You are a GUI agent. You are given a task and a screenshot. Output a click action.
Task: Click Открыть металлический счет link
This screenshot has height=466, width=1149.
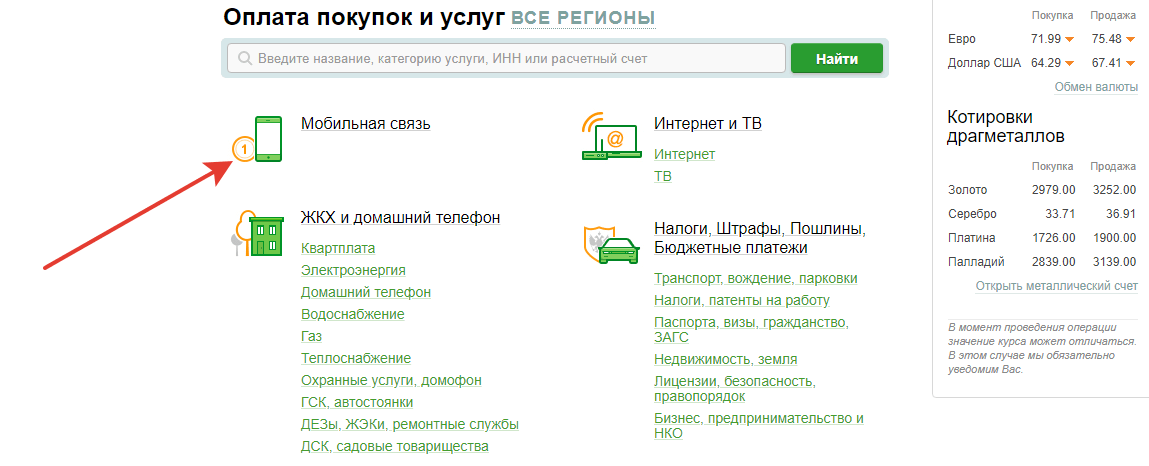pos(1056,286)
